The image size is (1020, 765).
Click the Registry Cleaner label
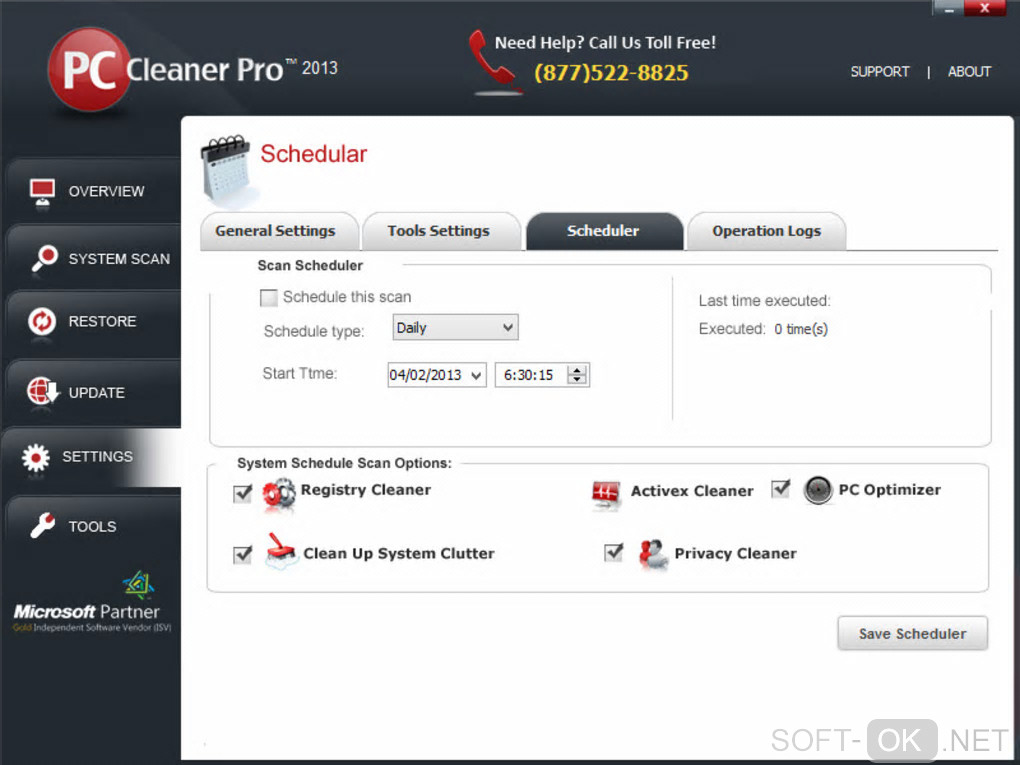pyautogui.click(x=366, y=490)
